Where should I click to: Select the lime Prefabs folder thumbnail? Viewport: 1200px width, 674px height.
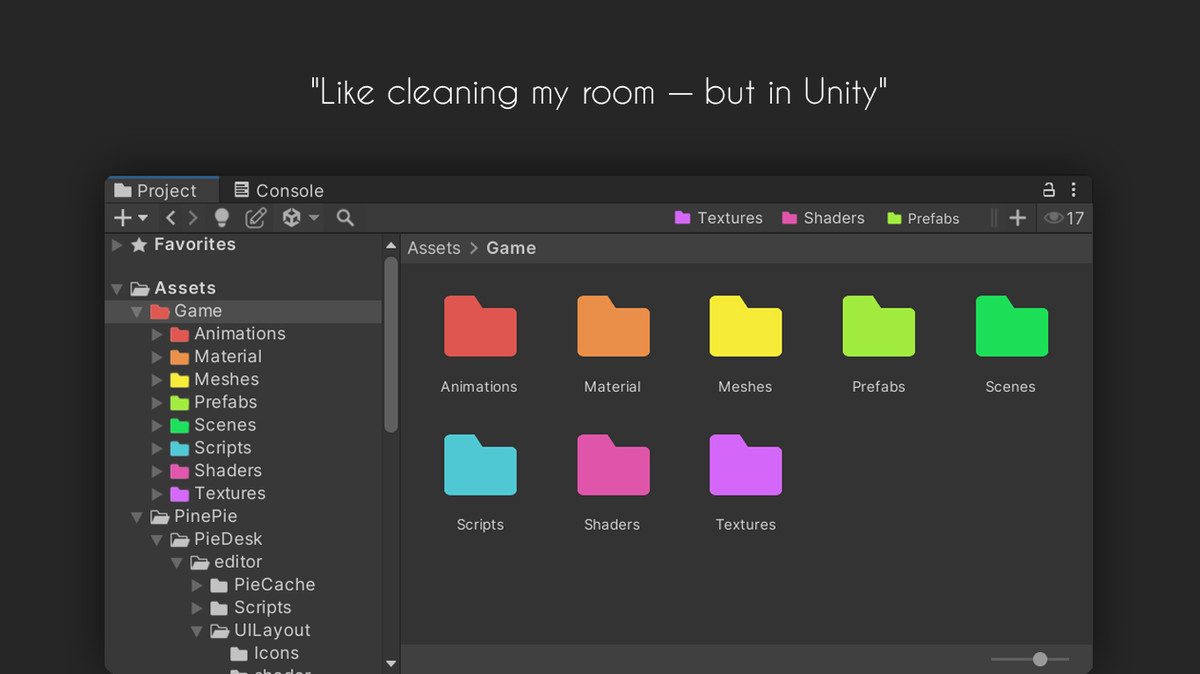879,327
